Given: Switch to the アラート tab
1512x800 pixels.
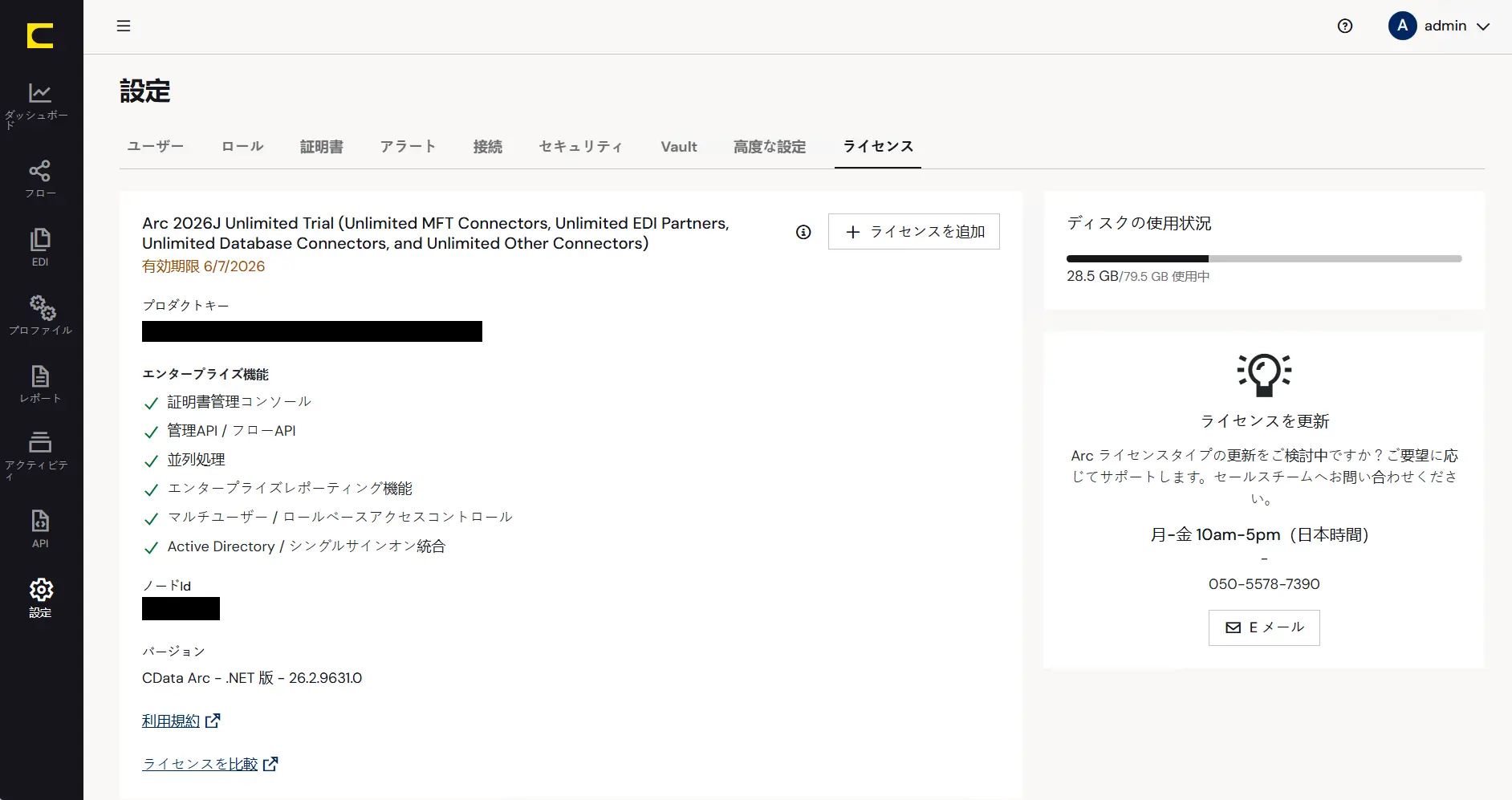Looking at the screenshot, I should coord(408,146).
